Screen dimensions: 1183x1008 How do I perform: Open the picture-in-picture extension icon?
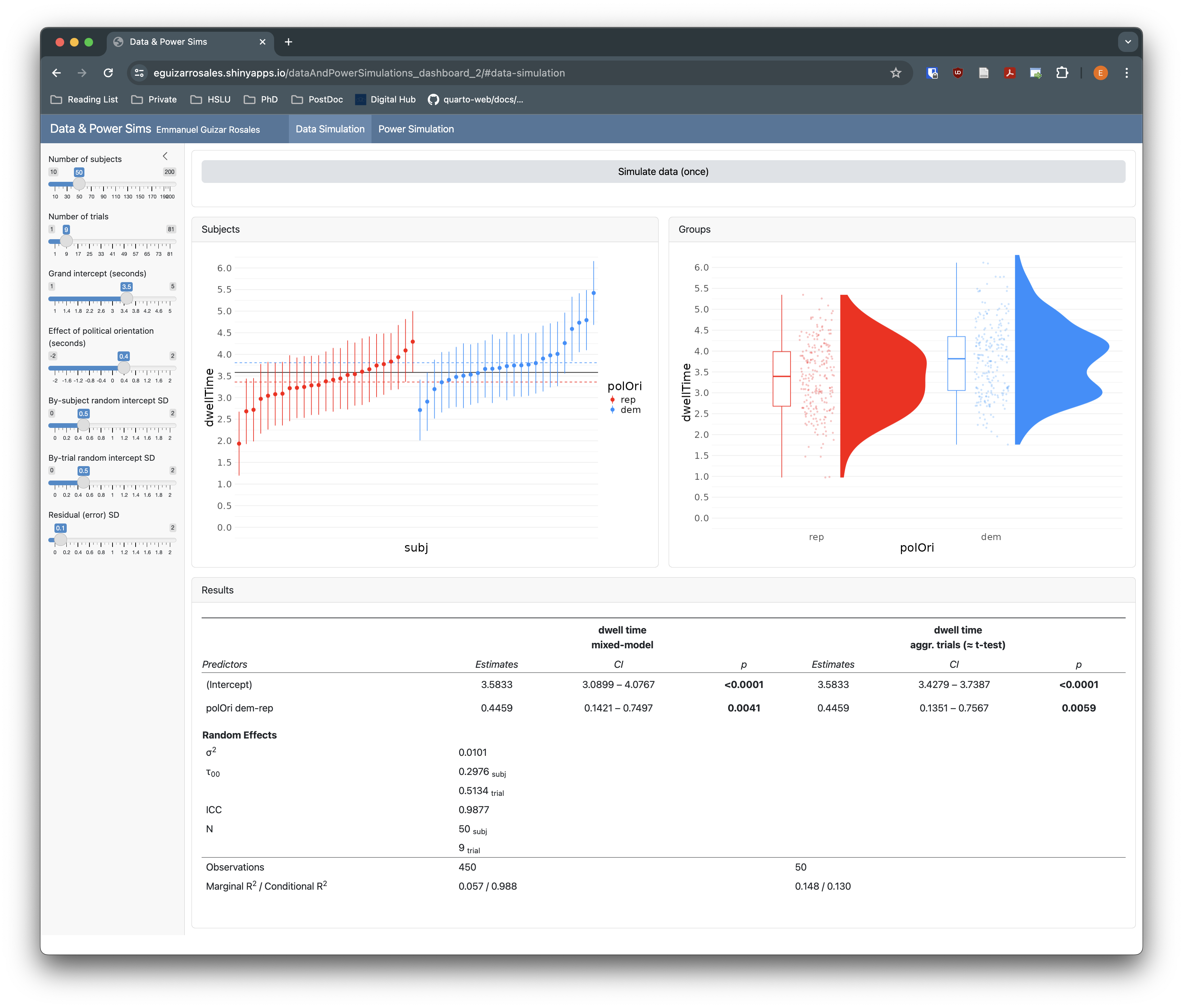(1036, 73)
